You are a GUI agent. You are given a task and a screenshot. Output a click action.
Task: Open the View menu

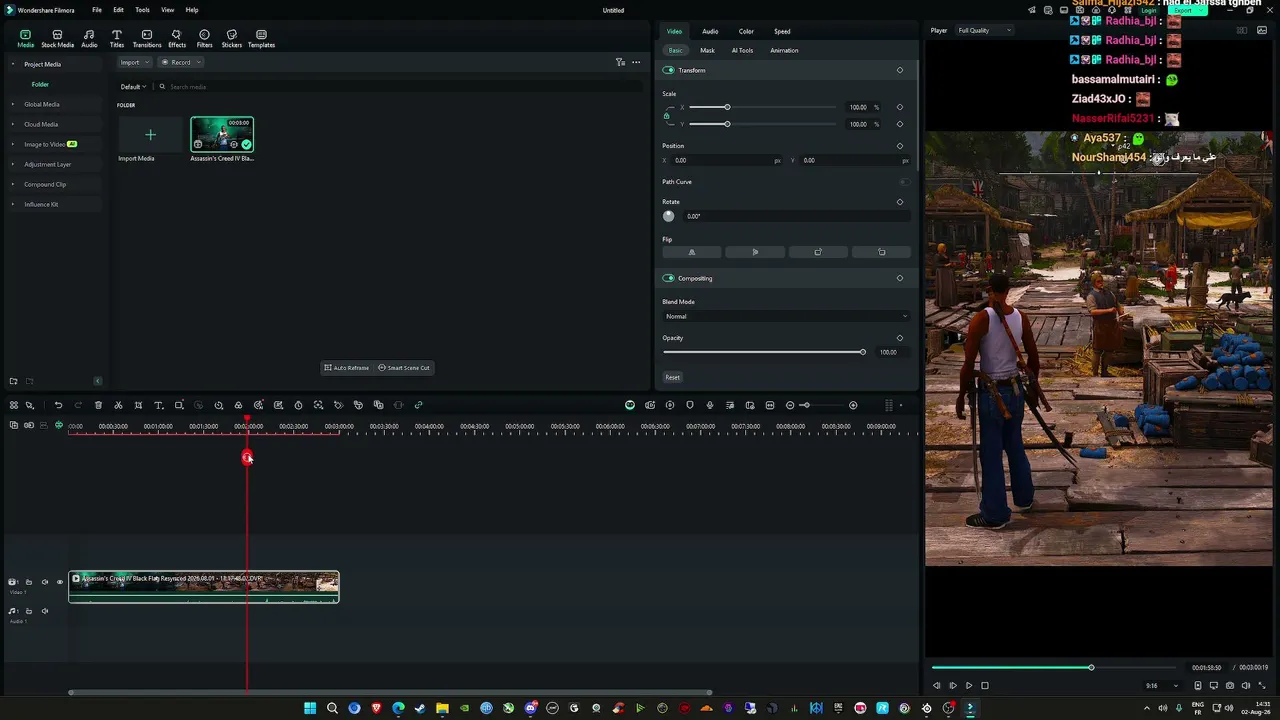(167, 10)
